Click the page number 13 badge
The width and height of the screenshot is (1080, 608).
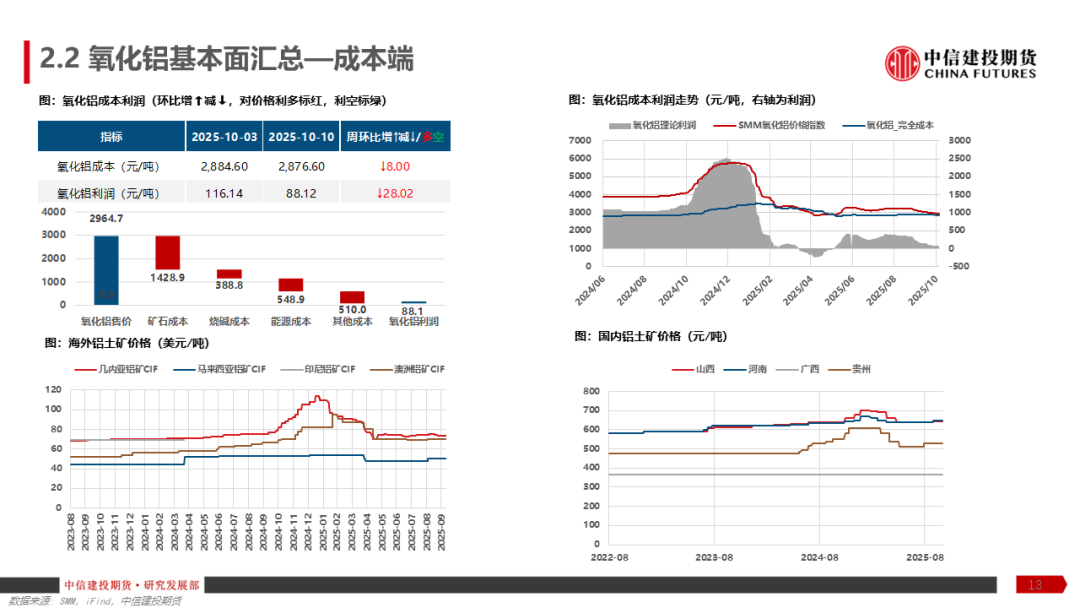pyautogui.click(x=1041, y=585)
